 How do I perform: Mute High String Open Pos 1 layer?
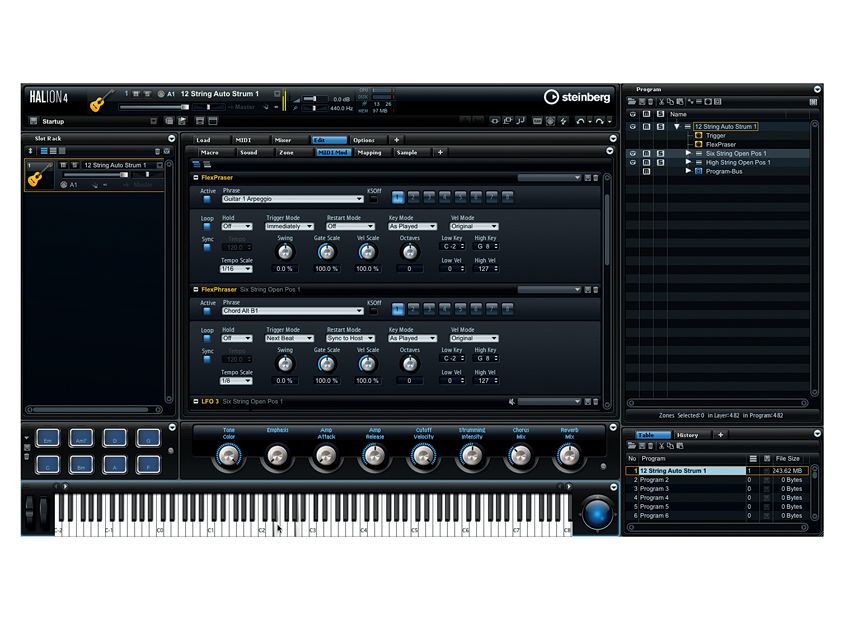click(x=646, y=163)
